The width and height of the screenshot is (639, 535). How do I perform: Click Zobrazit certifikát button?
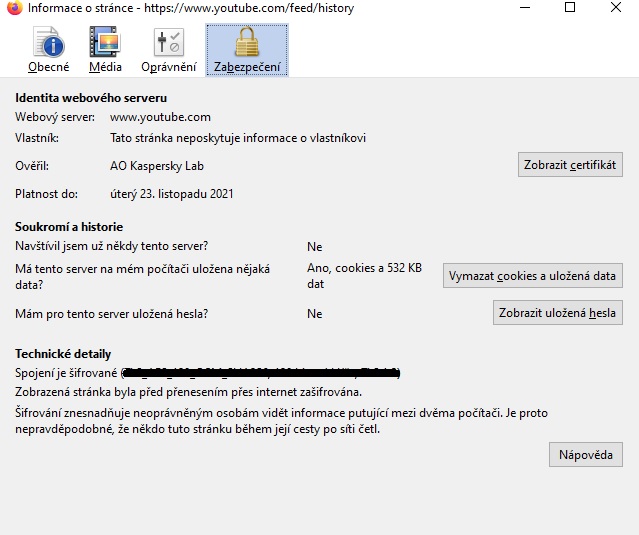[x=570, y=165]
